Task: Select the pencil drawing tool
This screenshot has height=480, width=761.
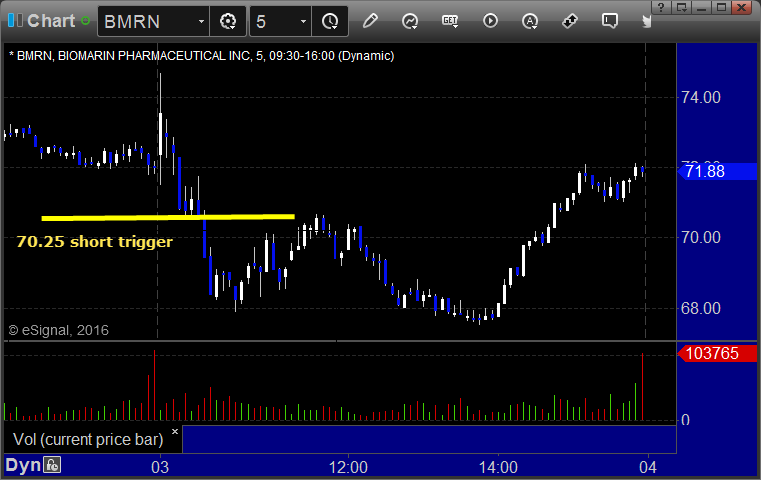Action: (370, 21)
